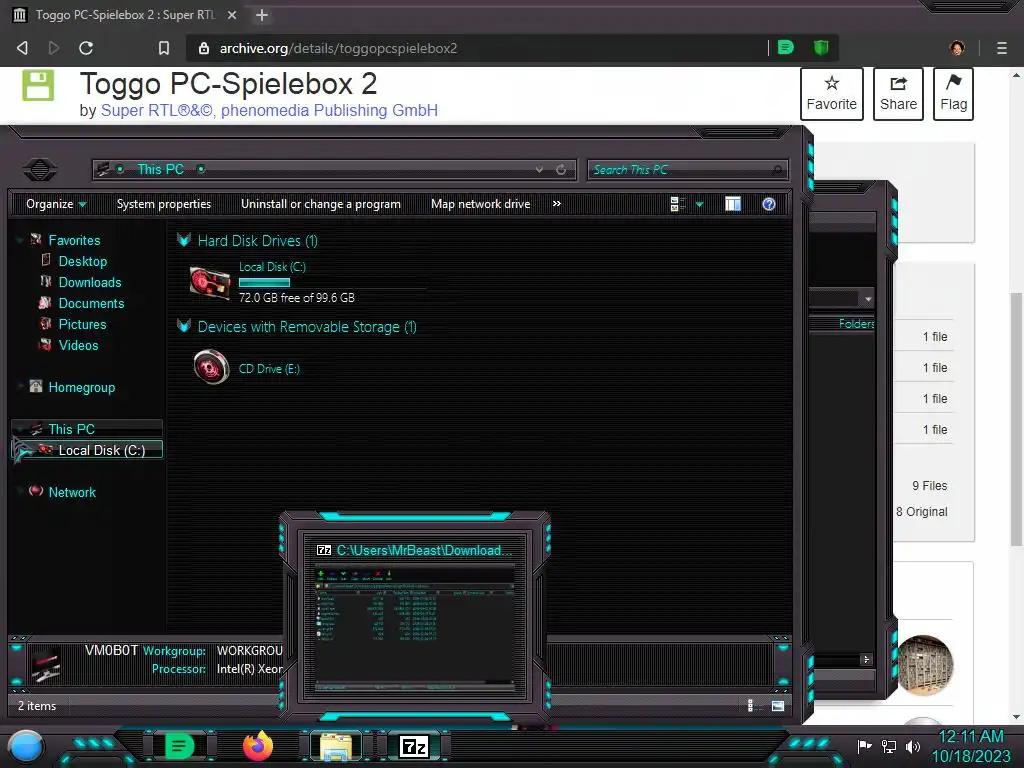Open 7-Zip from the taskbar
1024x768 pixels.
[414, 746]
